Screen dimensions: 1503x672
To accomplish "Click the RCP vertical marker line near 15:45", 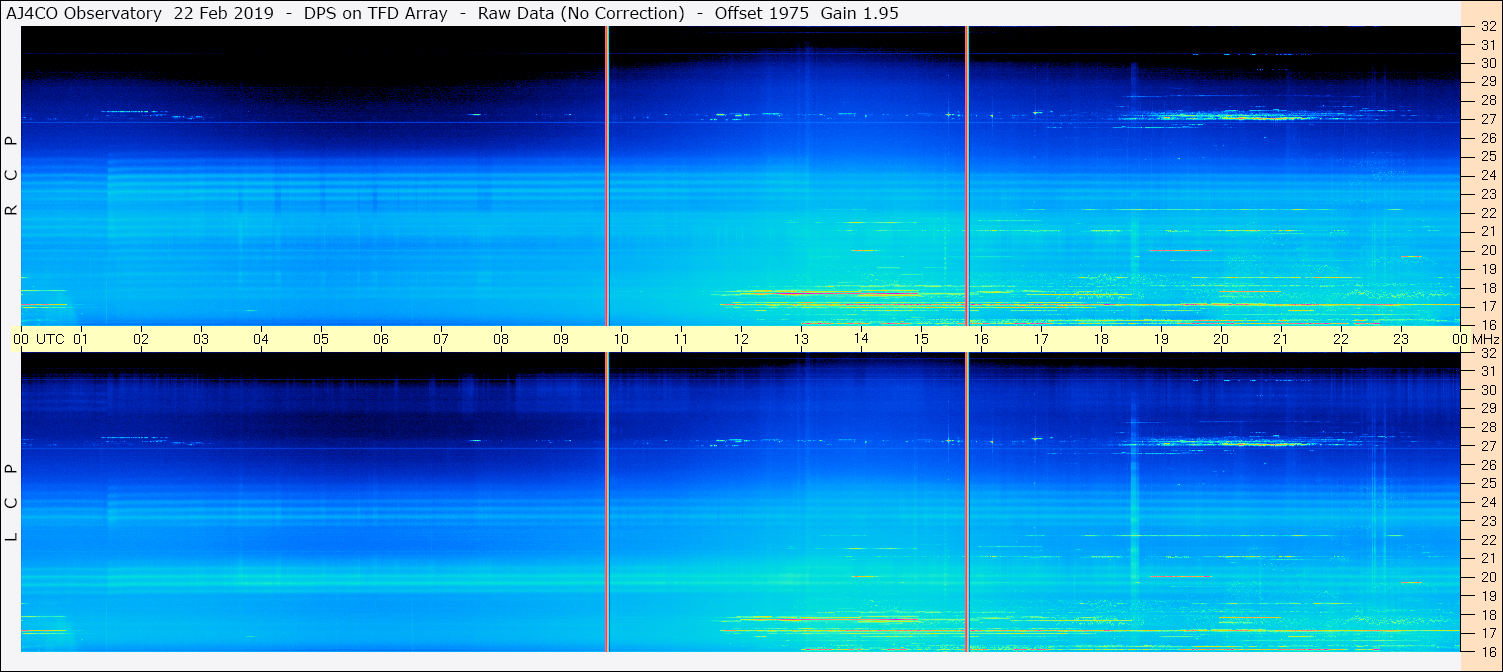I will tap(967, 176).
